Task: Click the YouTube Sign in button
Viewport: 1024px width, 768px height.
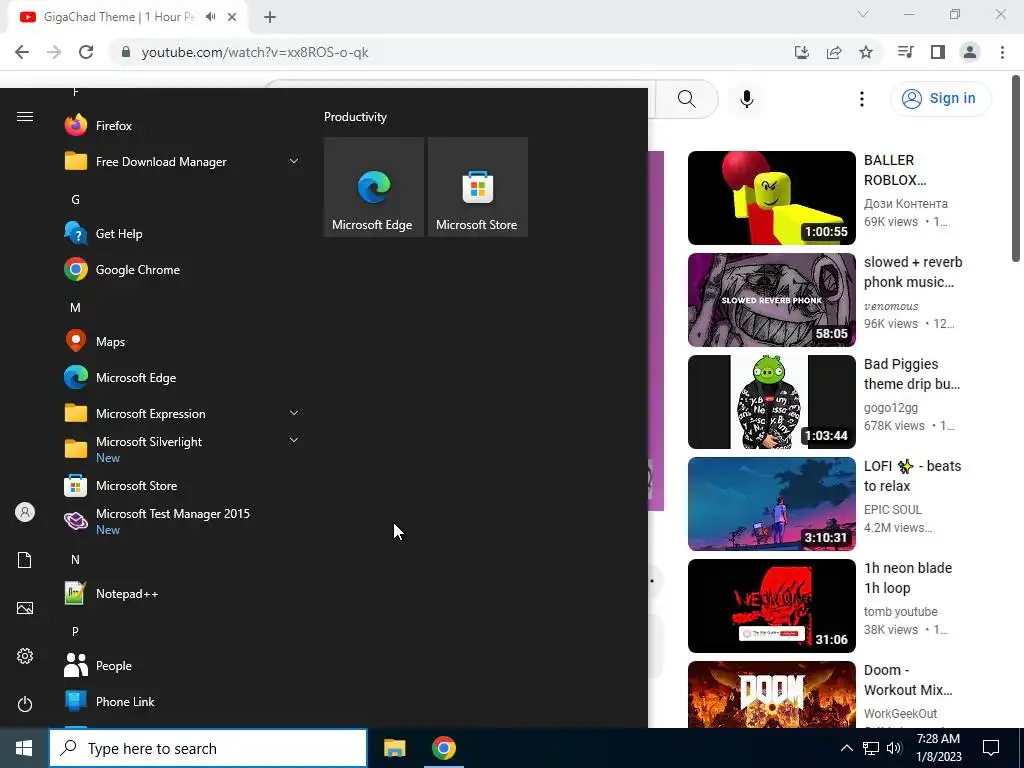Action: [x=940, y=99]
